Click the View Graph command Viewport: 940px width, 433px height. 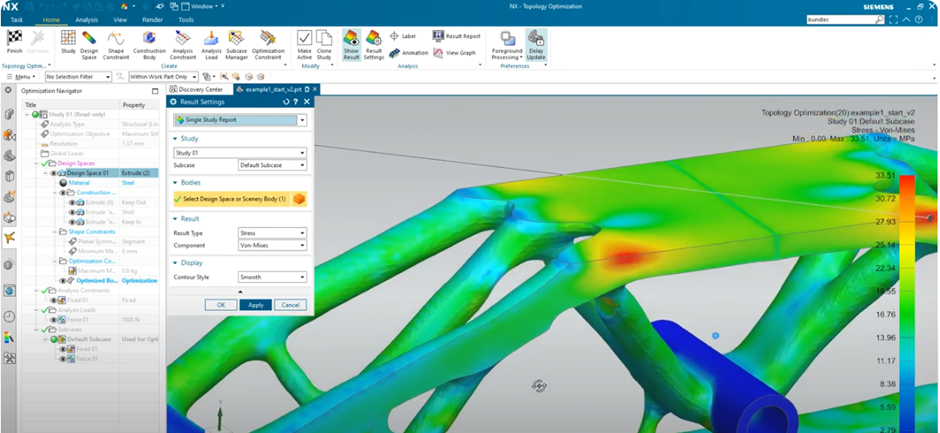coord(454,53)
